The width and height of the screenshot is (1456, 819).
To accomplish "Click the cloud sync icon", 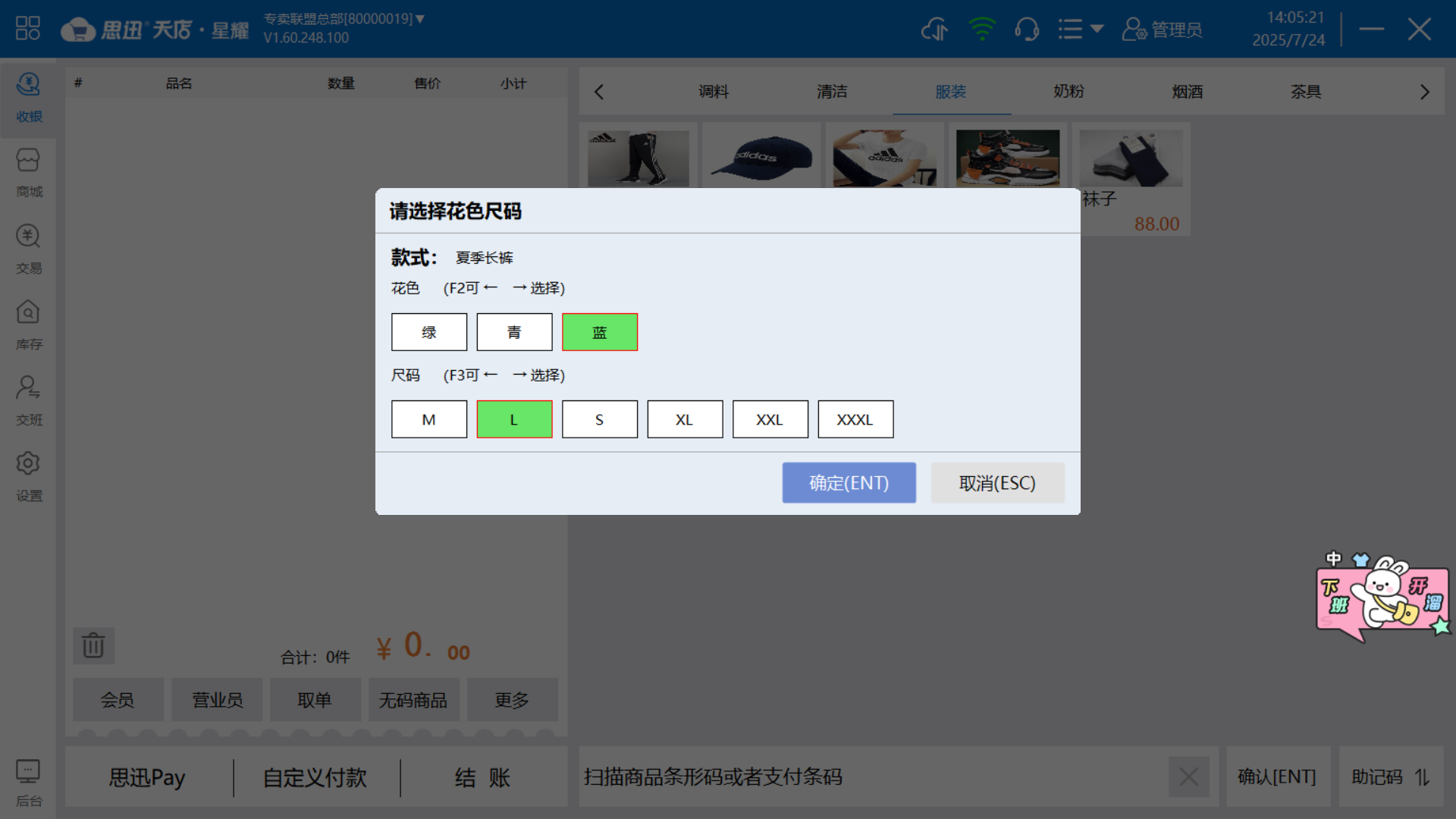I will point(935,29).
